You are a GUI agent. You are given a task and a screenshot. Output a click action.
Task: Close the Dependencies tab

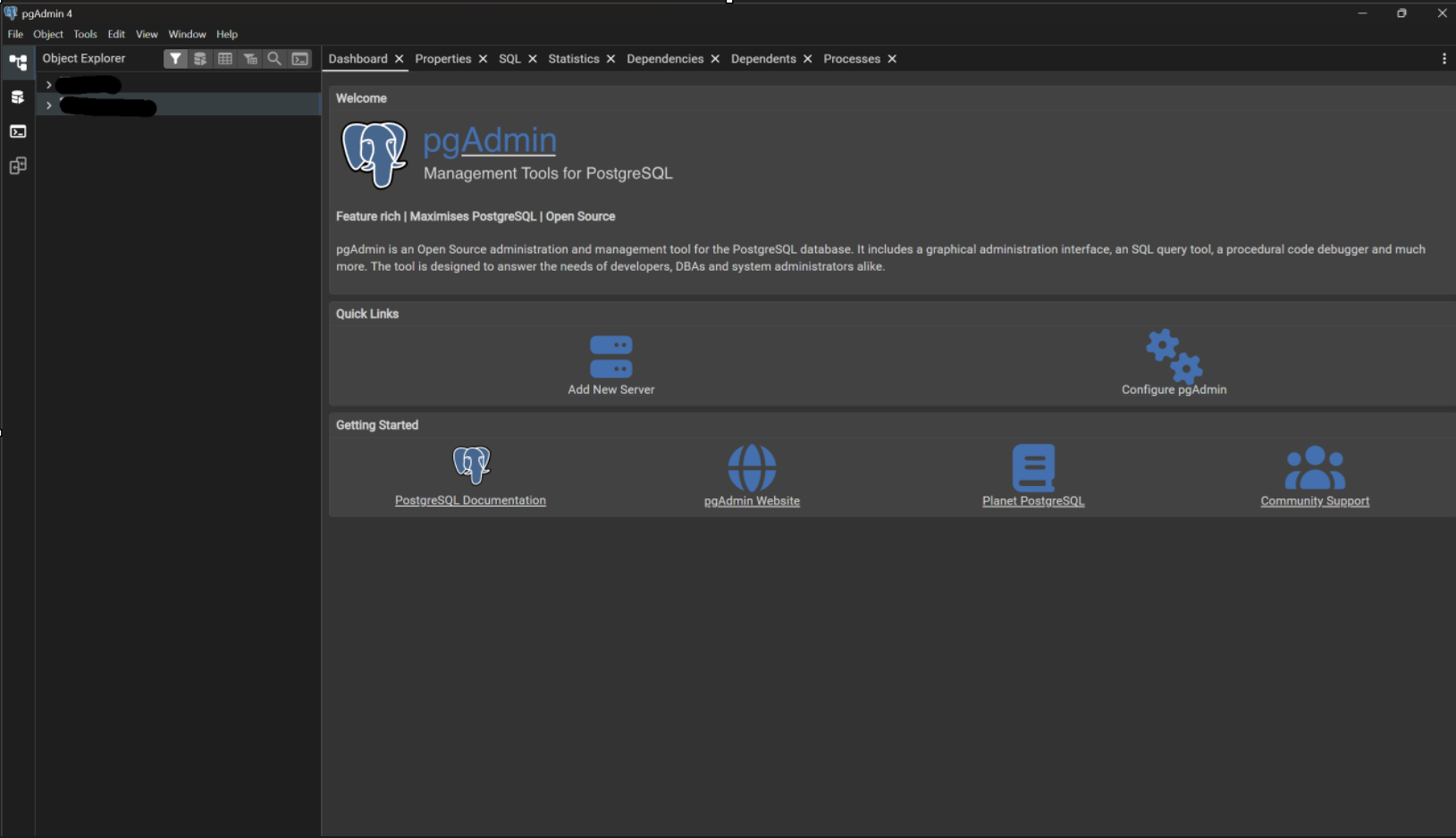(715, 59)
